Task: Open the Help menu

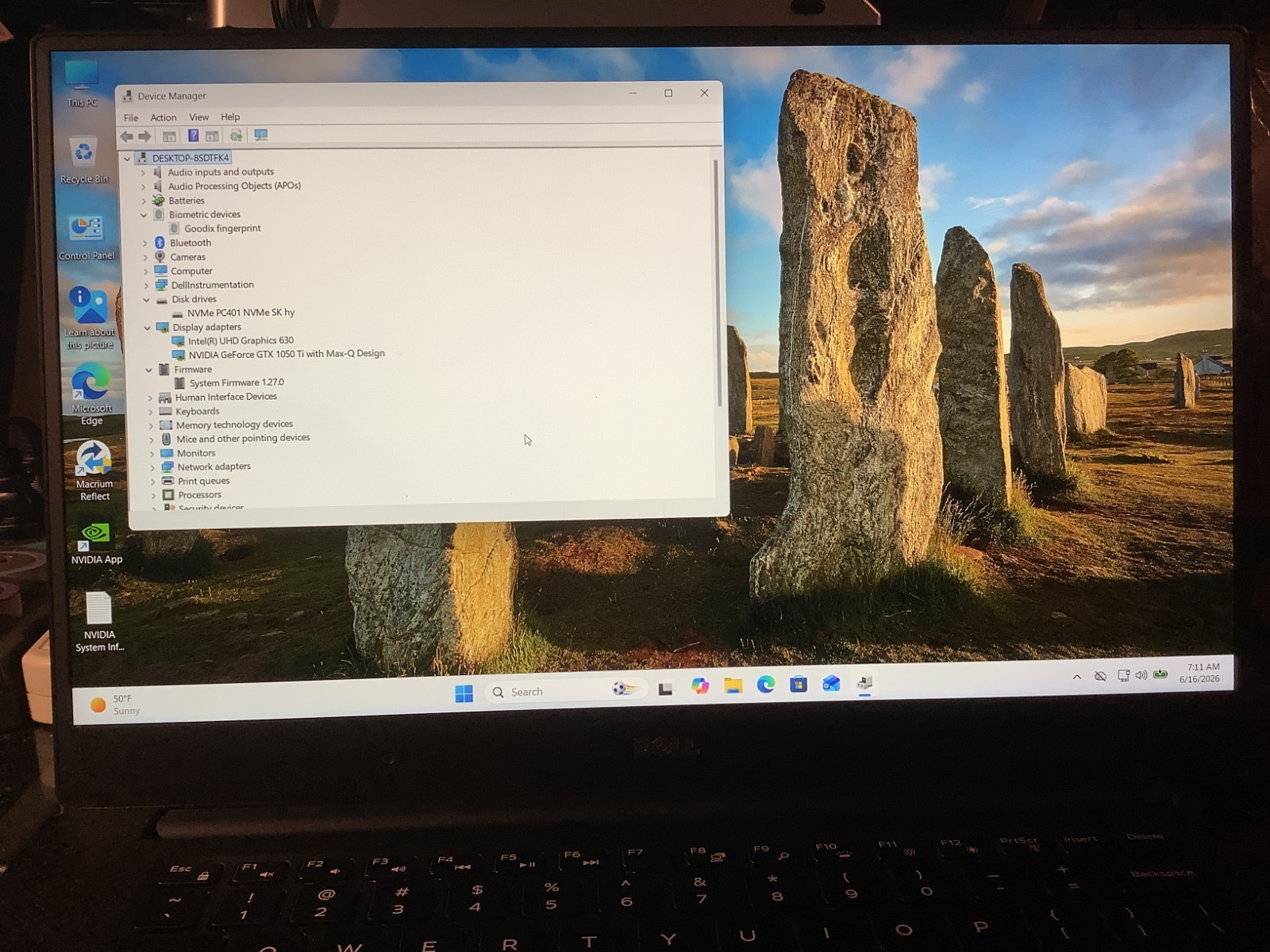Action: [230, 117]
